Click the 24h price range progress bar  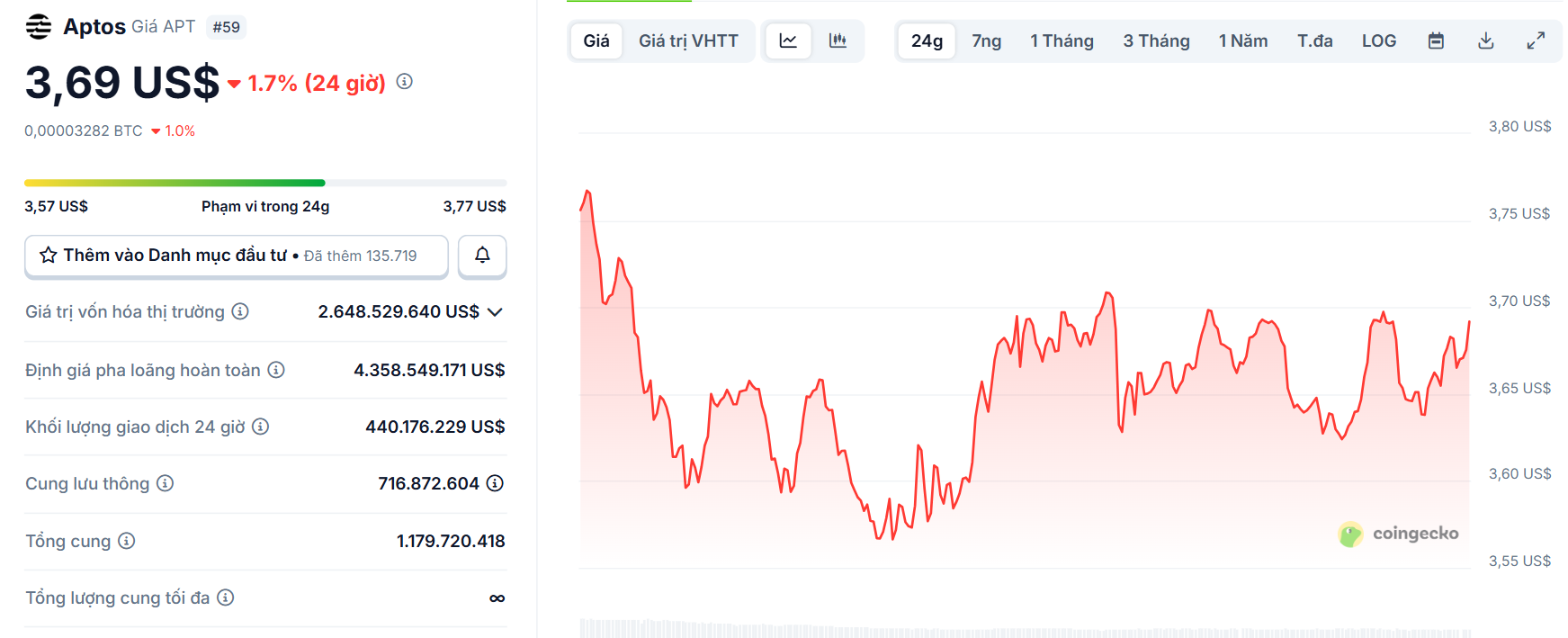coord(265,183)
